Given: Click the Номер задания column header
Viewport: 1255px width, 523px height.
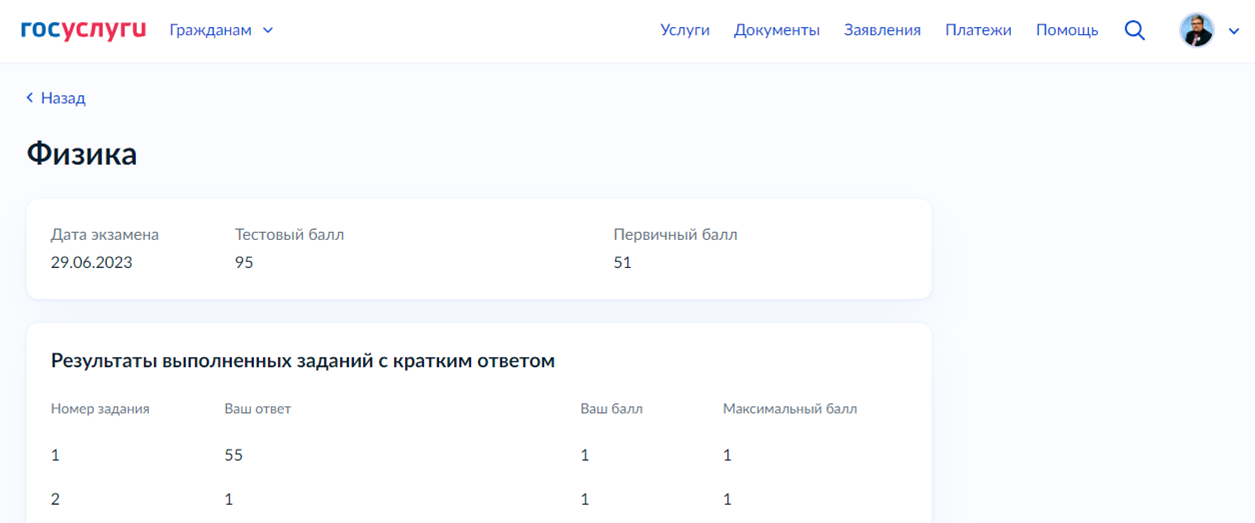Looking at the screenshot, I should tap(100, 409).
